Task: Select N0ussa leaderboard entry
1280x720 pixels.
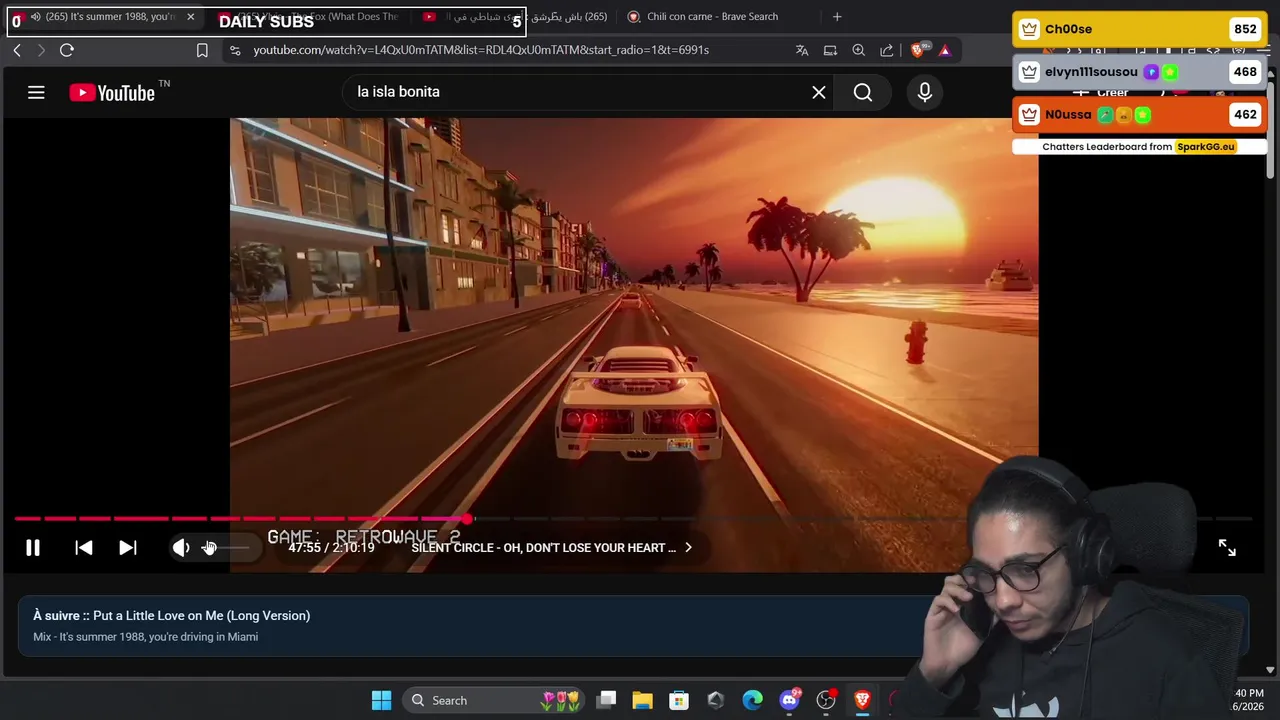Action: 1139,115
